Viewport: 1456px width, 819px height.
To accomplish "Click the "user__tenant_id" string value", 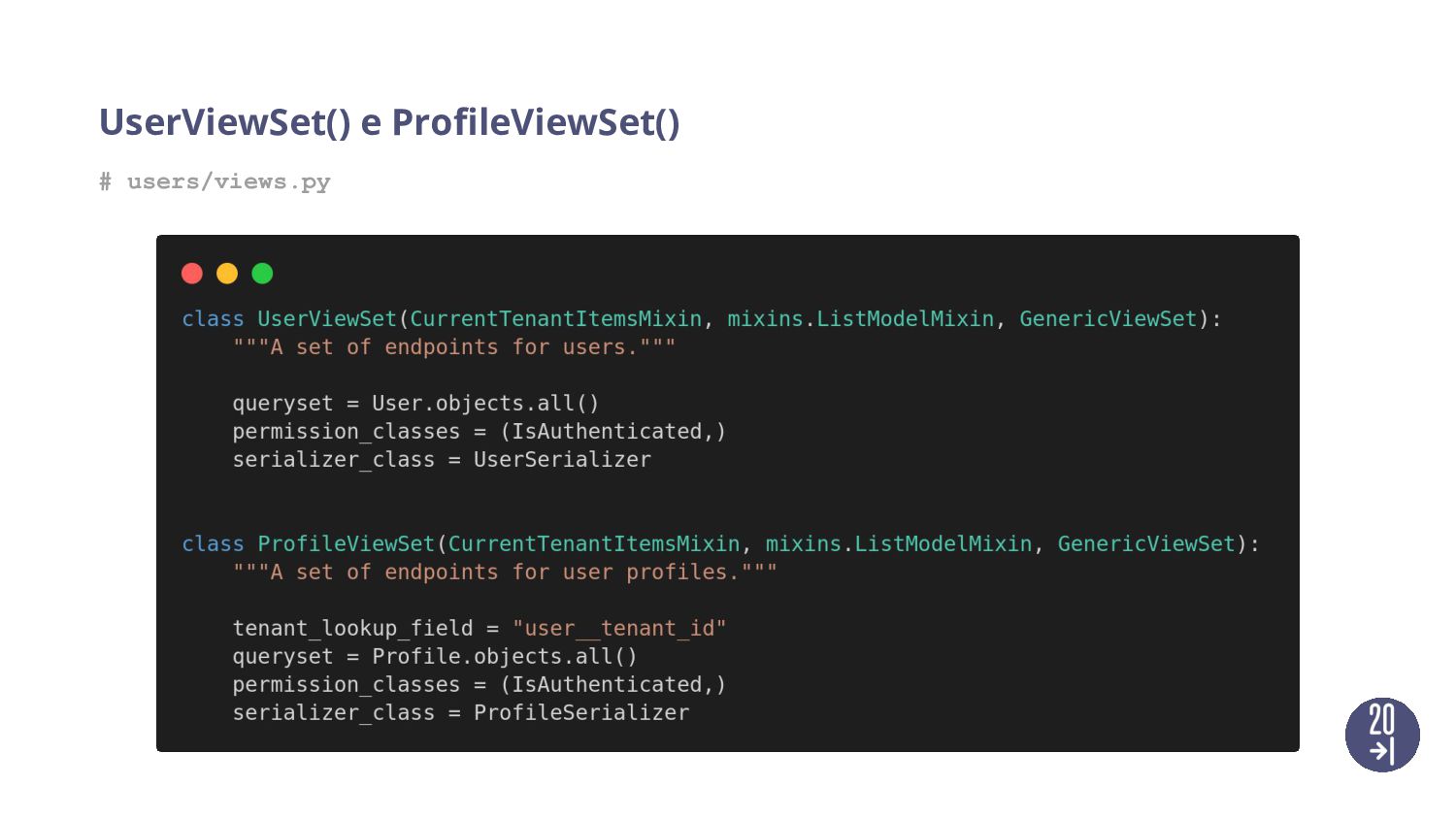I will tap(619, 628).
